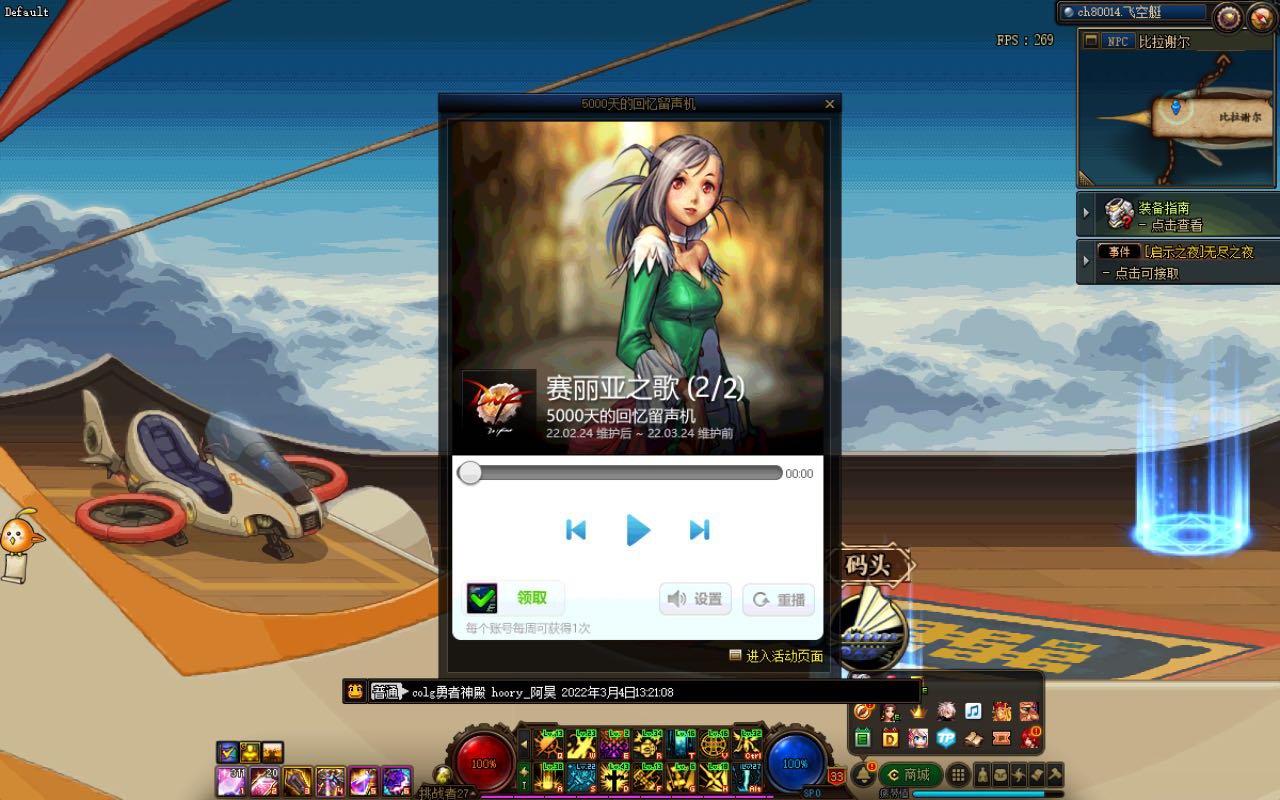This screenshot has width=1280, height=800.
Task: Open the blue TP hexagon icon
Action: (946, 739)
